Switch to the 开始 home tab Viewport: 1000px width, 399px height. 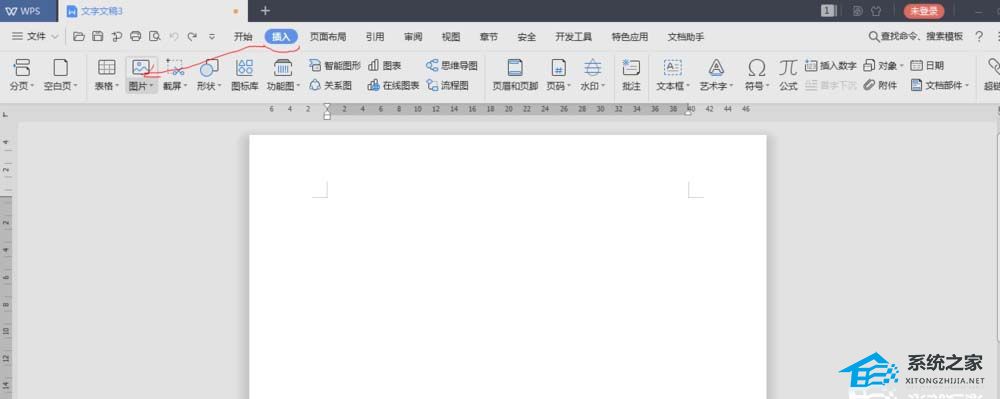243,37
